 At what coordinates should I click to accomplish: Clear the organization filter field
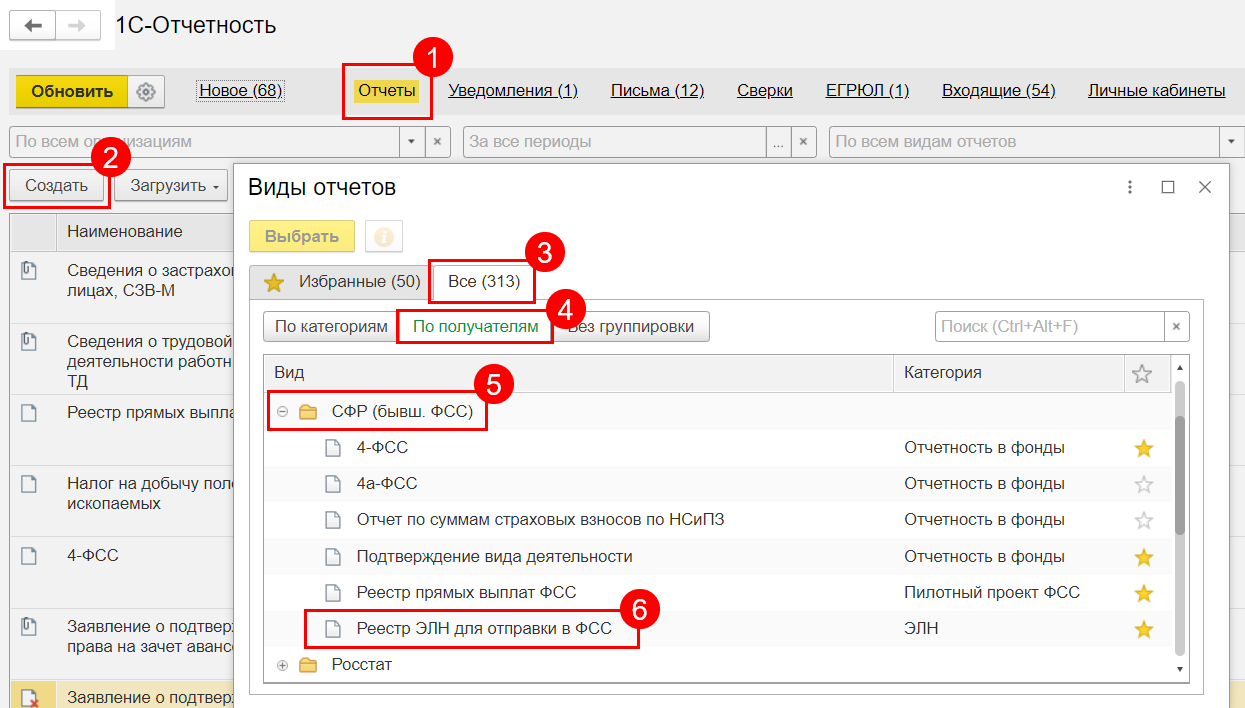coord(436,142)
